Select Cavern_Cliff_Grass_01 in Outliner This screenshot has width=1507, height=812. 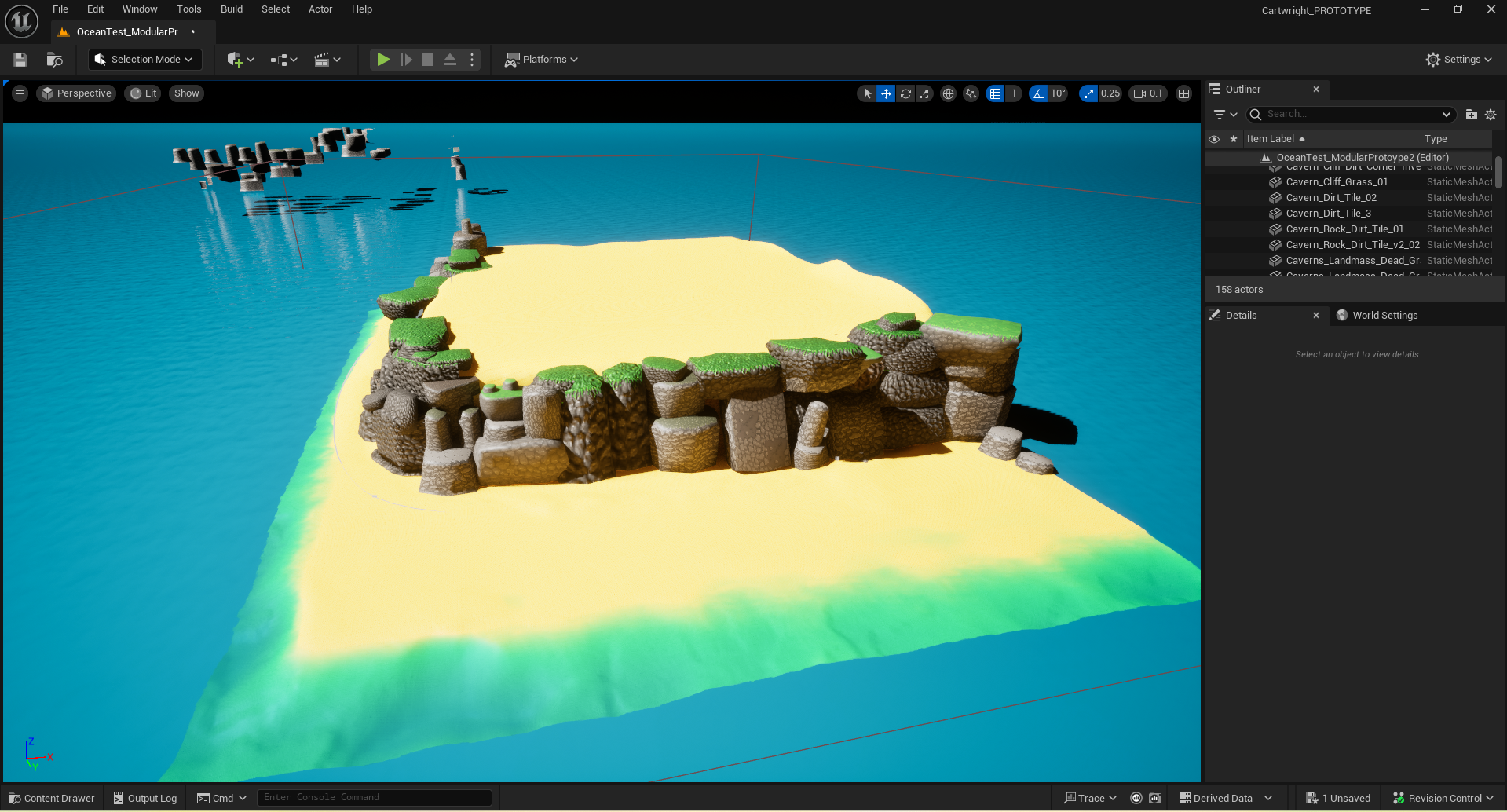[1349, 182]
